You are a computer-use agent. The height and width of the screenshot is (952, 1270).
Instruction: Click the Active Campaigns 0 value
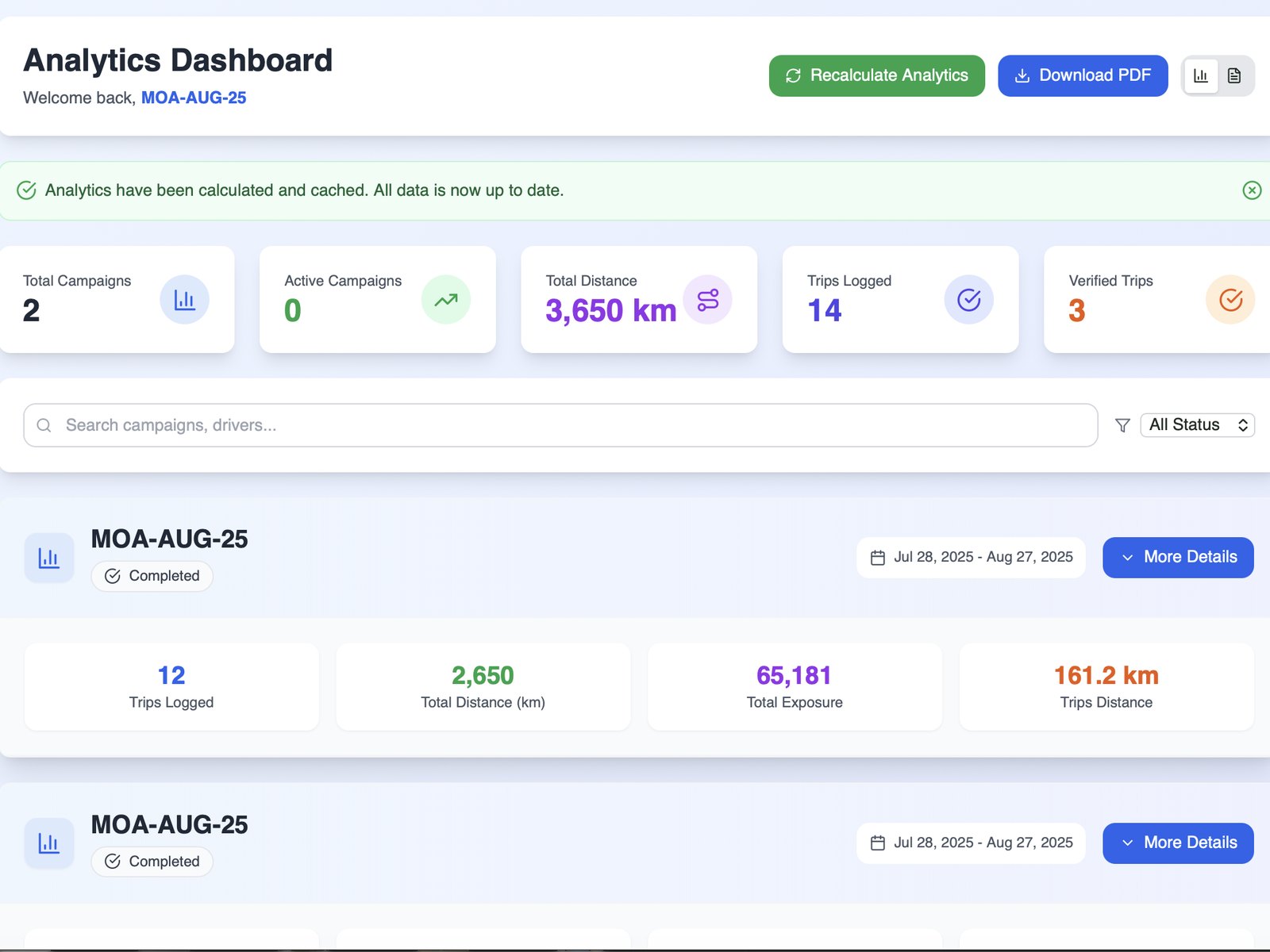(293, 310)
